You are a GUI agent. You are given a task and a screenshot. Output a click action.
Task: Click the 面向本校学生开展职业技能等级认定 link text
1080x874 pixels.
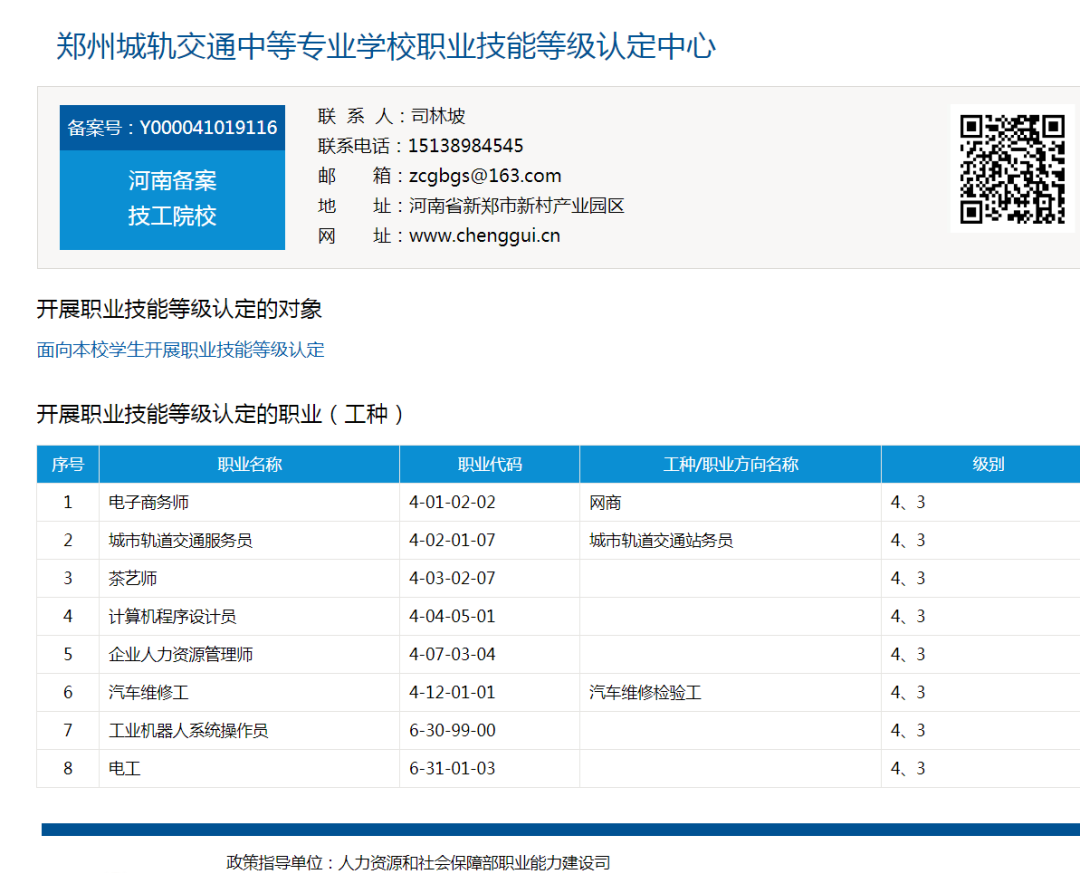coord(180,350)
